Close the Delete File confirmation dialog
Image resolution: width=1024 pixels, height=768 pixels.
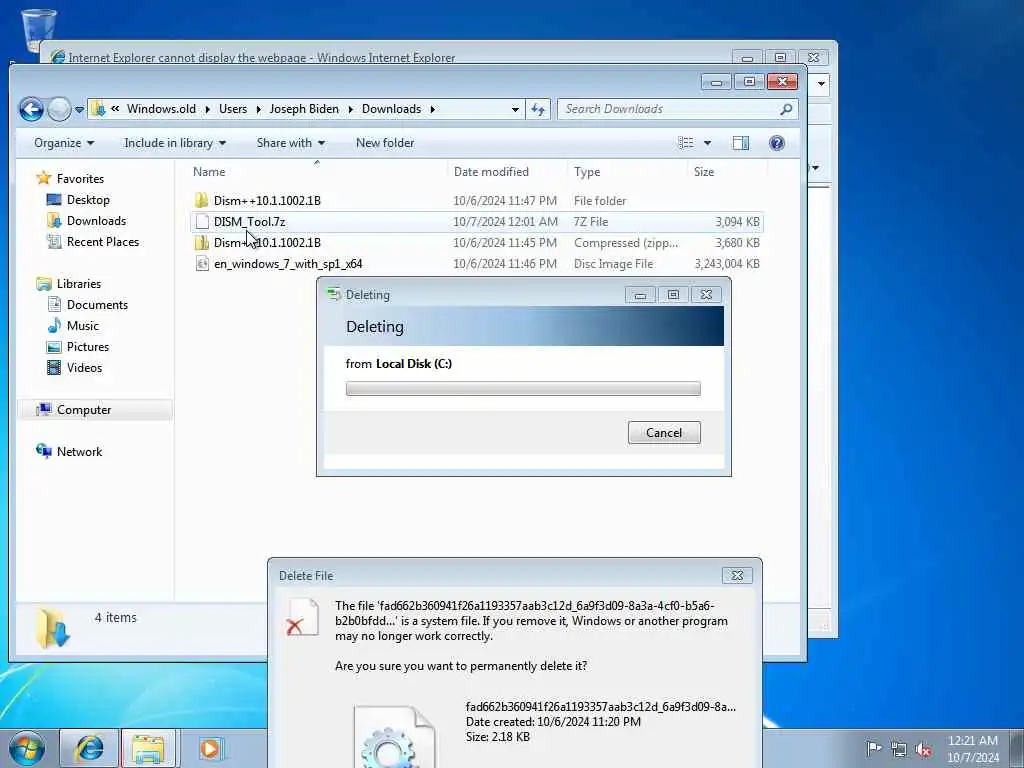737,575
